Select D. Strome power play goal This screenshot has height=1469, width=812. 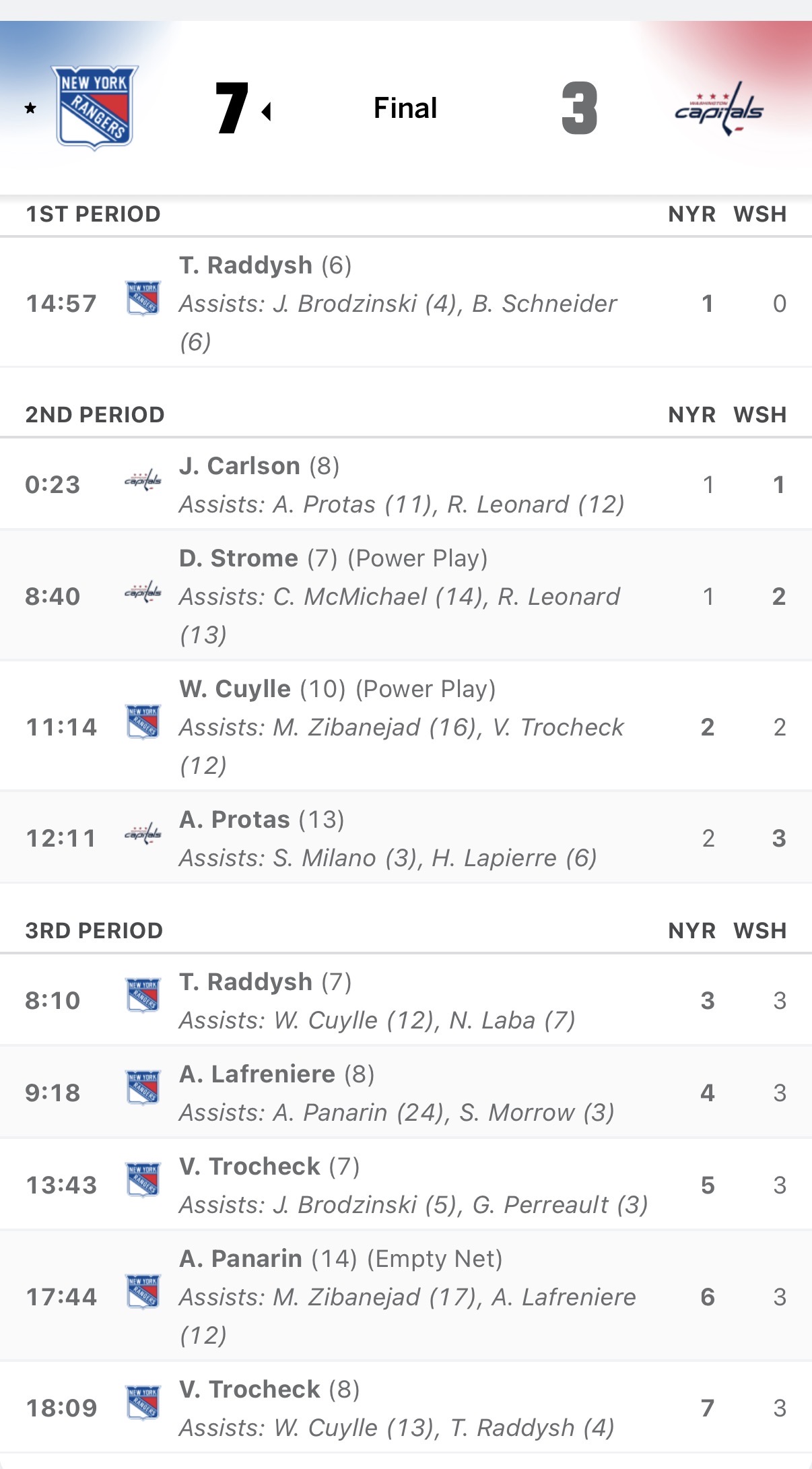tap(238, 558)
